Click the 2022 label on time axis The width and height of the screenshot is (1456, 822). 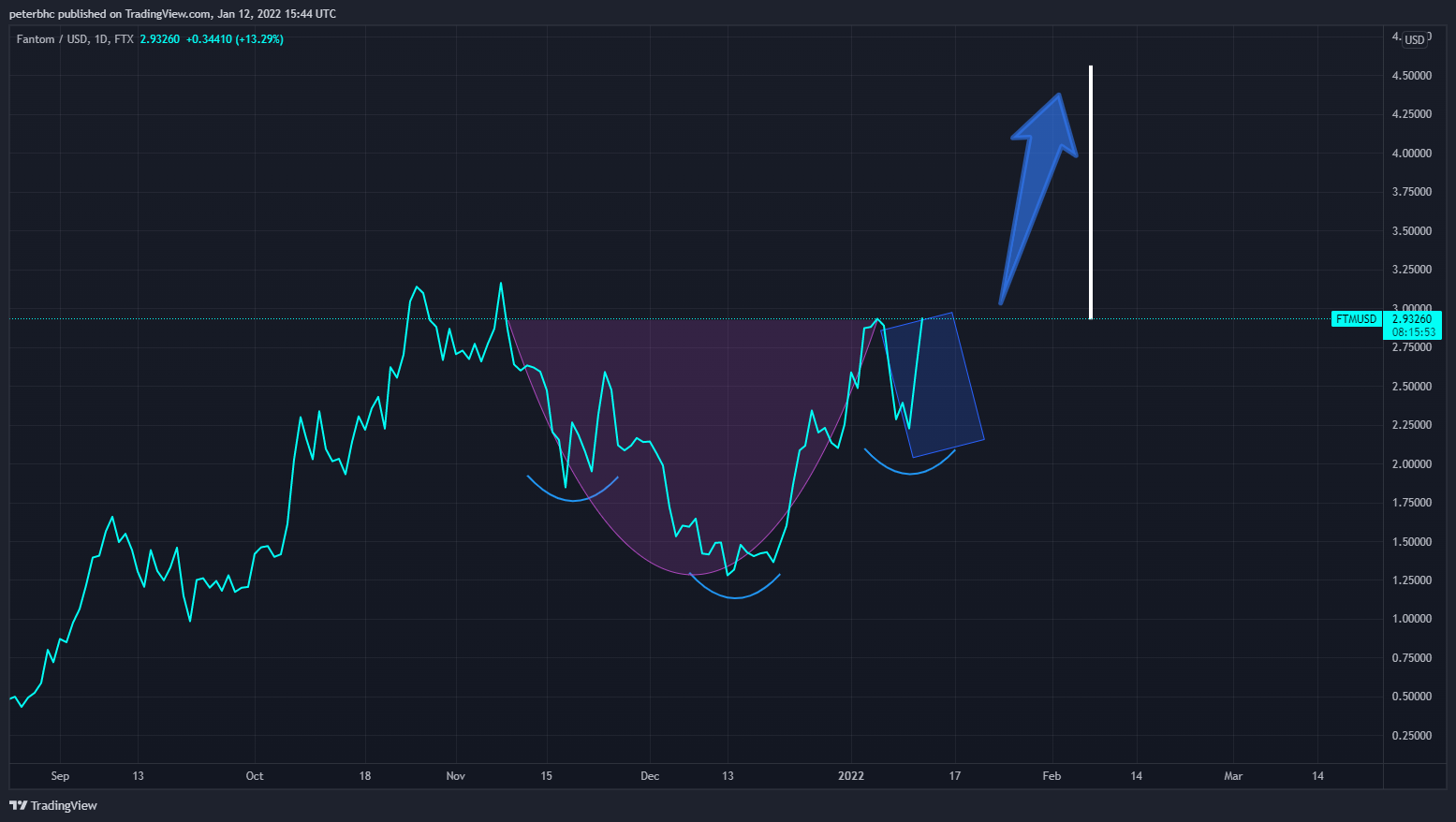[851, 776]
